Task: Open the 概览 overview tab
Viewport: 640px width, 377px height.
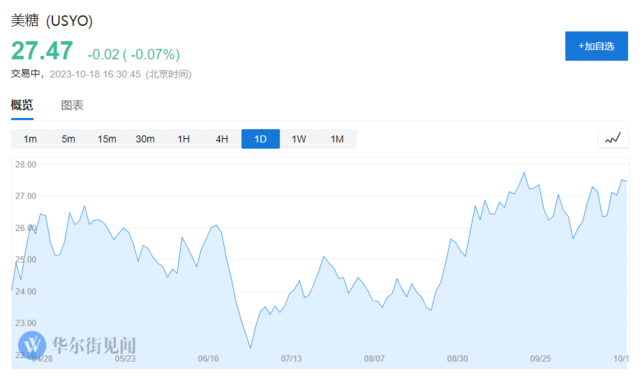Action: (x=22, y=105)
